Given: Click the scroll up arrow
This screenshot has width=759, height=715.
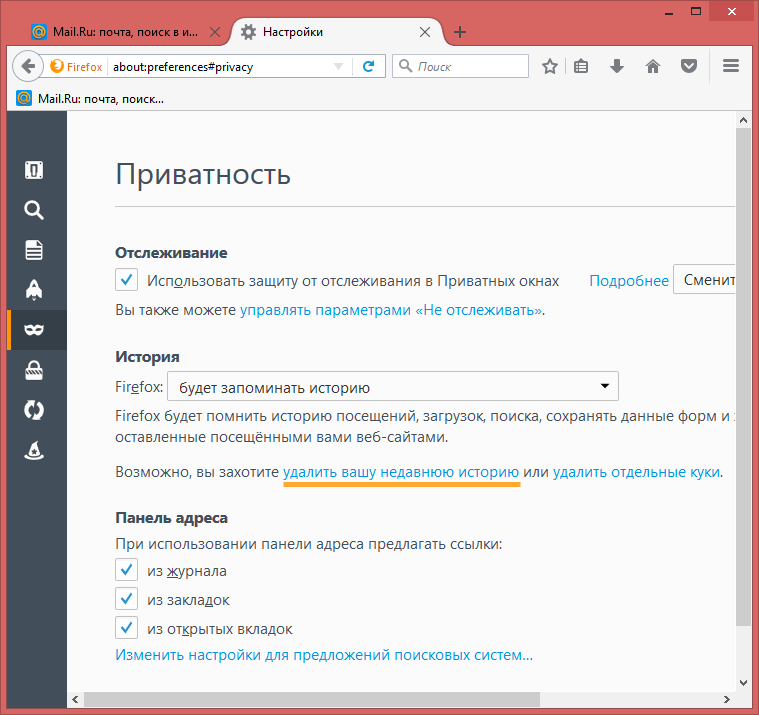Looking at the screenshot, I should [x=744, y=120].
